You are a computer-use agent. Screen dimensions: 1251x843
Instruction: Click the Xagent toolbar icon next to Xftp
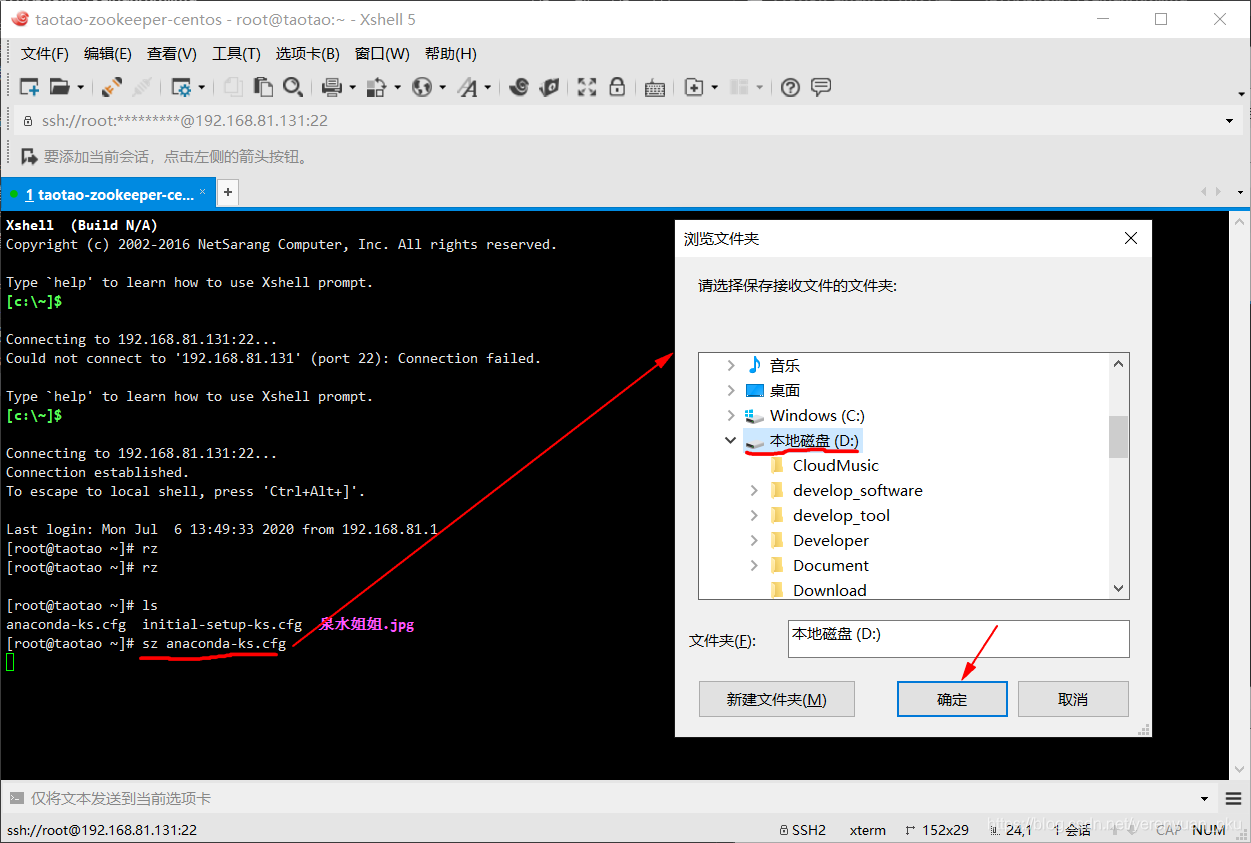[x=549, y=88]
